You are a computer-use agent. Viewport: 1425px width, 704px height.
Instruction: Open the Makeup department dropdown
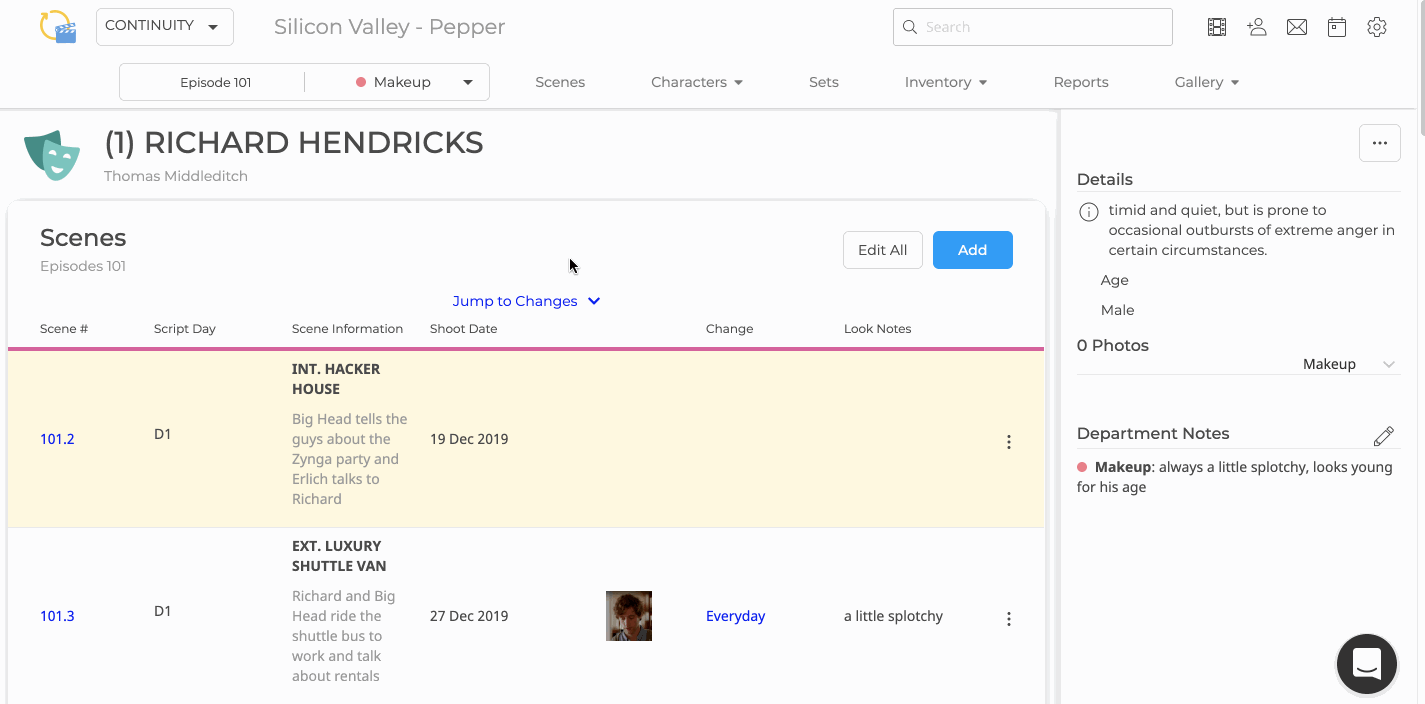(x=415, y=82)
